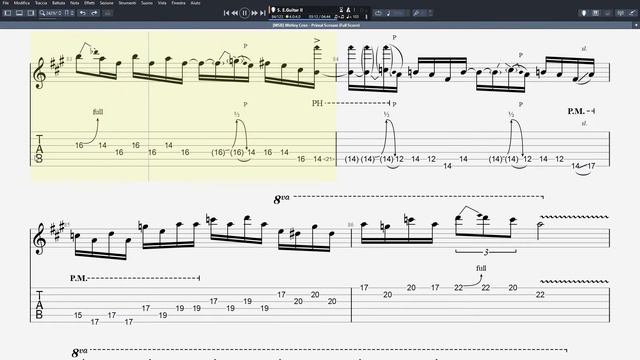Open the Nota menu

pyautogui.click(x=74, y=3)
